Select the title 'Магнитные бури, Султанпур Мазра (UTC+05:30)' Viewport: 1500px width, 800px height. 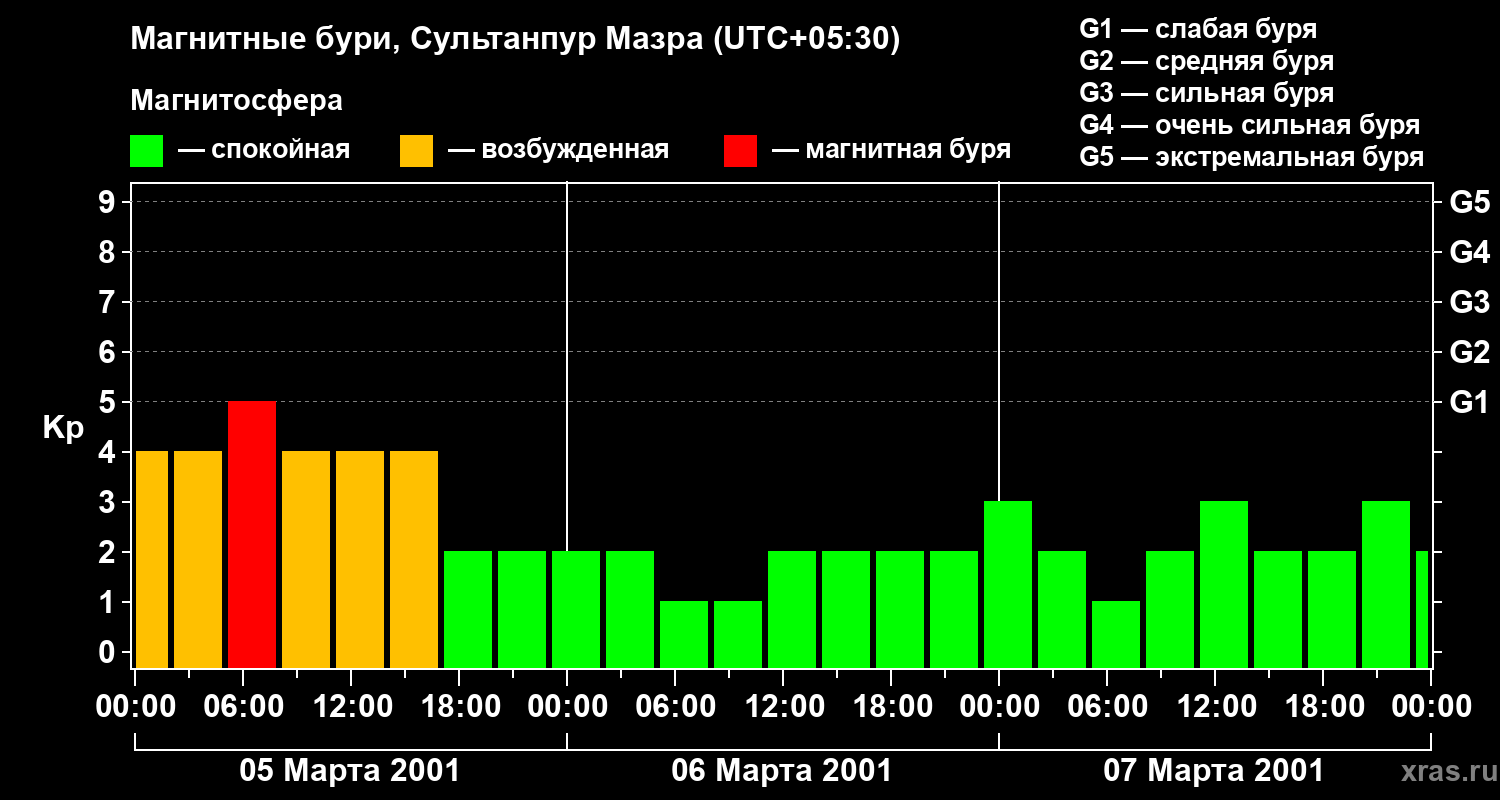coord(516,40)
